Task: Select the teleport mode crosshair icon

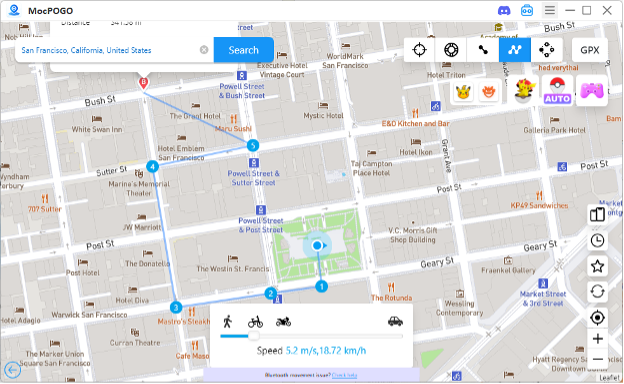Action: [x=419, y=50]
